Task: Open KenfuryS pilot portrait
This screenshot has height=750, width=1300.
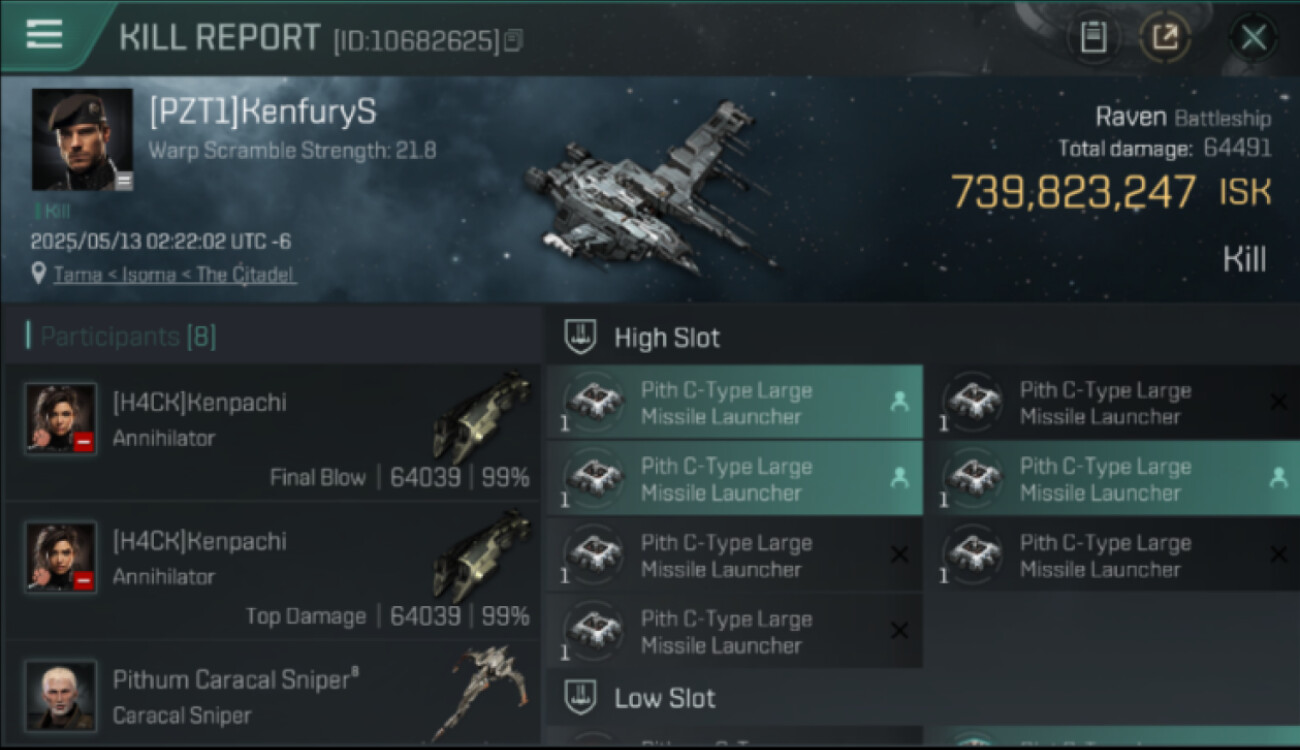Action: [82, 139]
